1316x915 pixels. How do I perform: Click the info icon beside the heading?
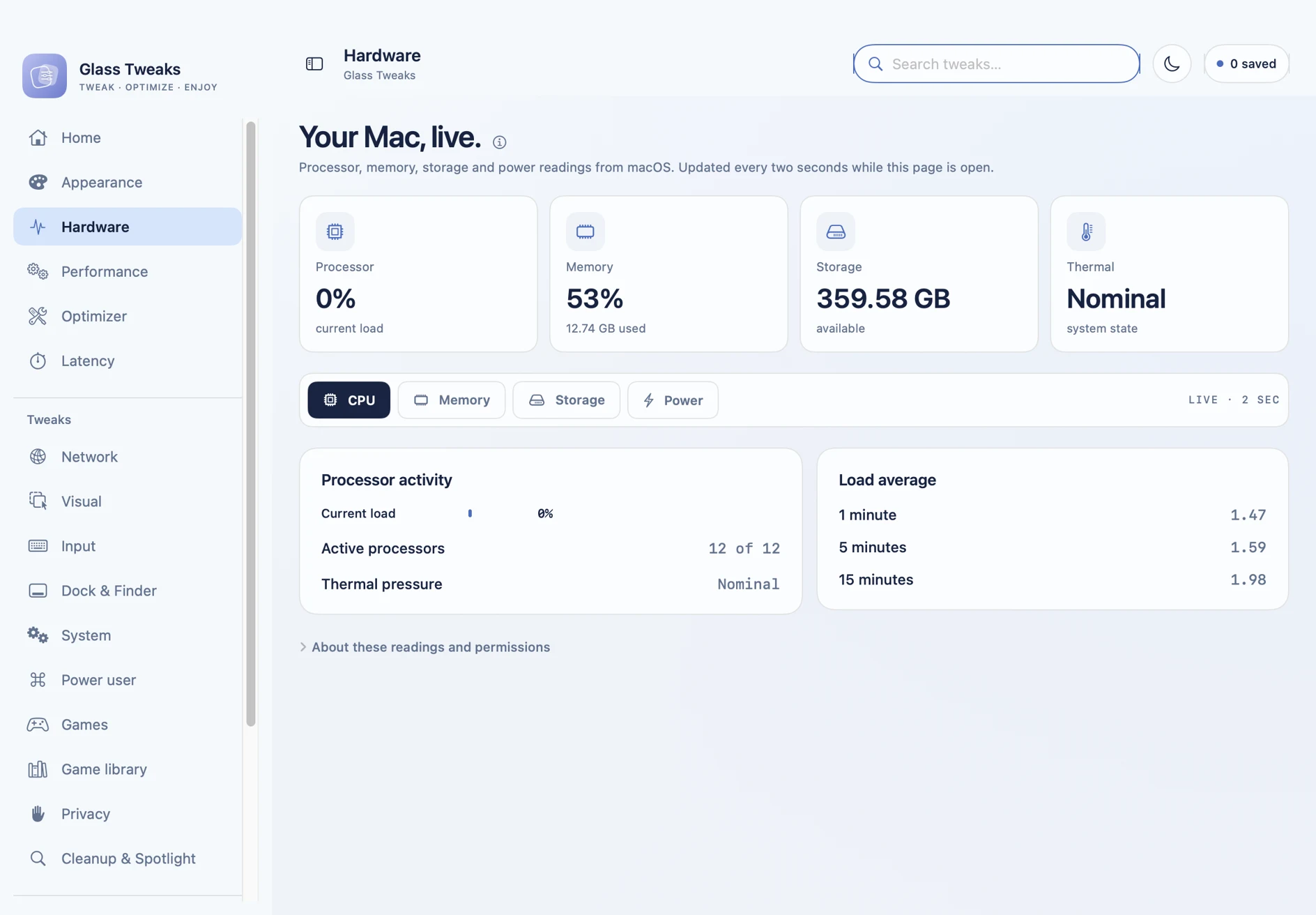click(499, 142)
